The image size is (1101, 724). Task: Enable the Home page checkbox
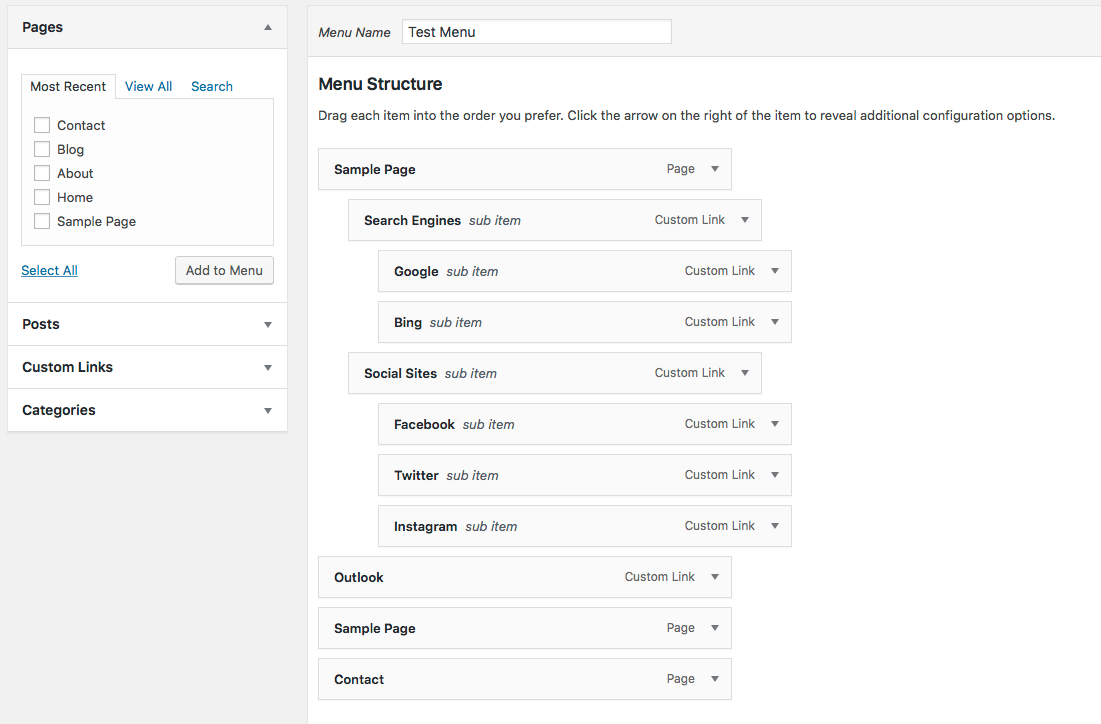pos(42,197)
